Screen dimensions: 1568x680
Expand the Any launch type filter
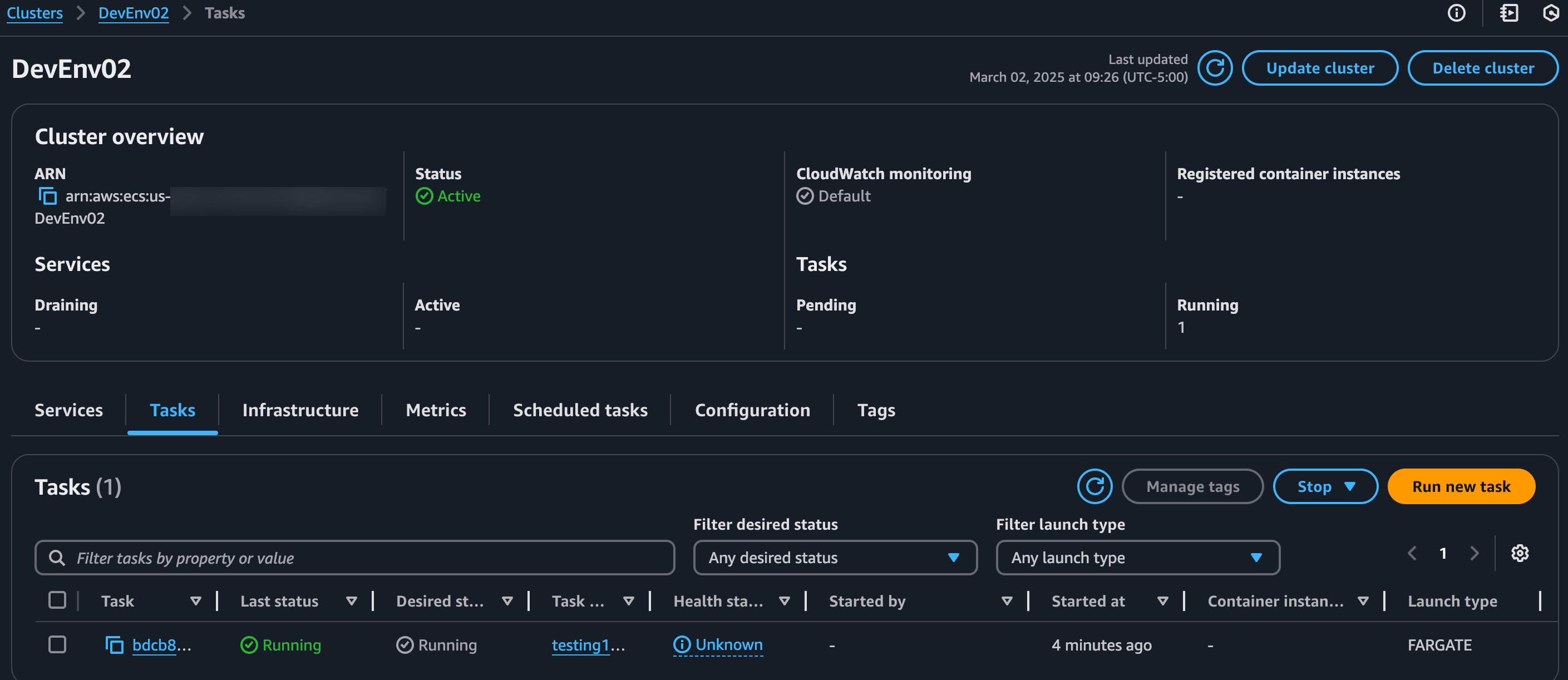(1137, 557)
